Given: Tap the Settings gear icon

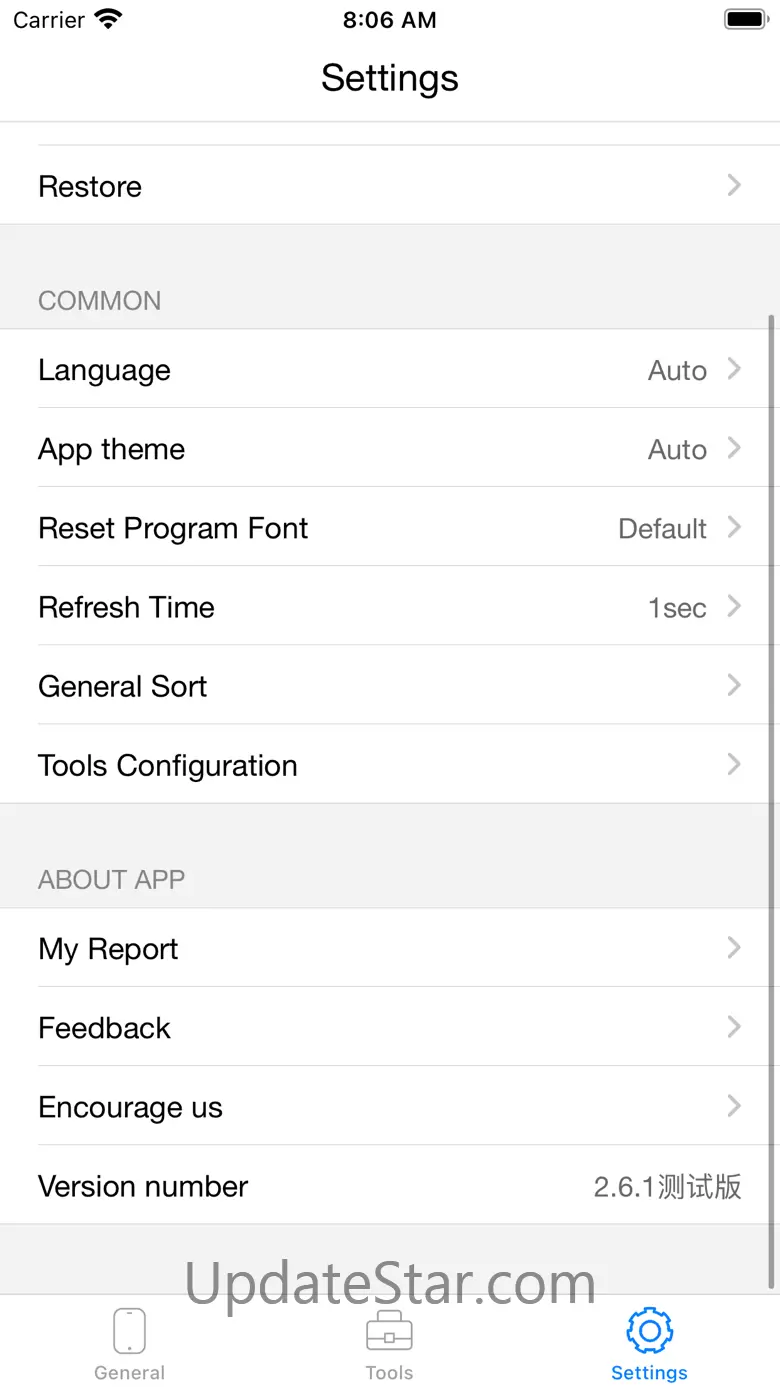Looking at the screenshot, I should coord(649,1330).
